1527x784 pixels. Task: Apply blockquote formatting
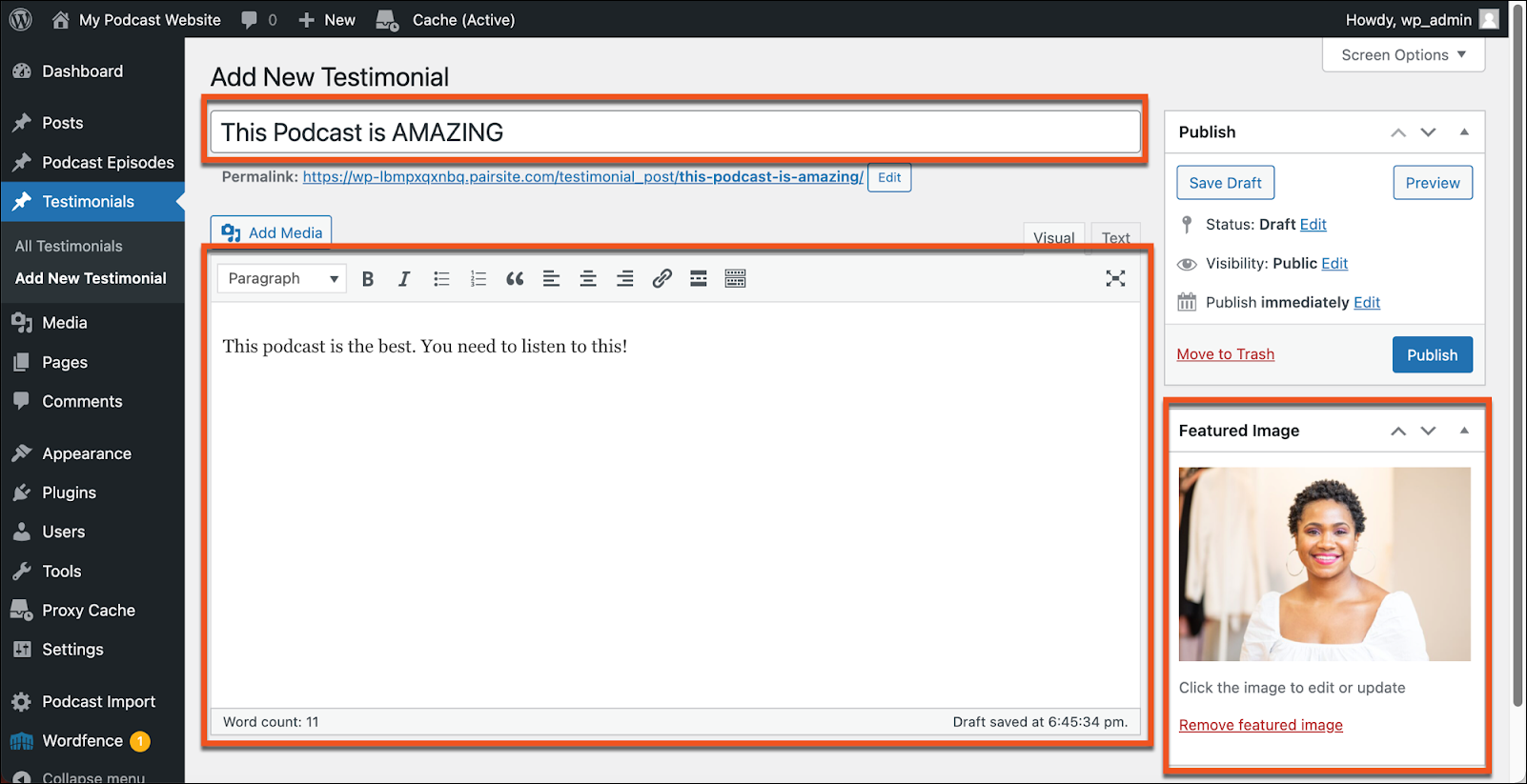coord(515,279)
